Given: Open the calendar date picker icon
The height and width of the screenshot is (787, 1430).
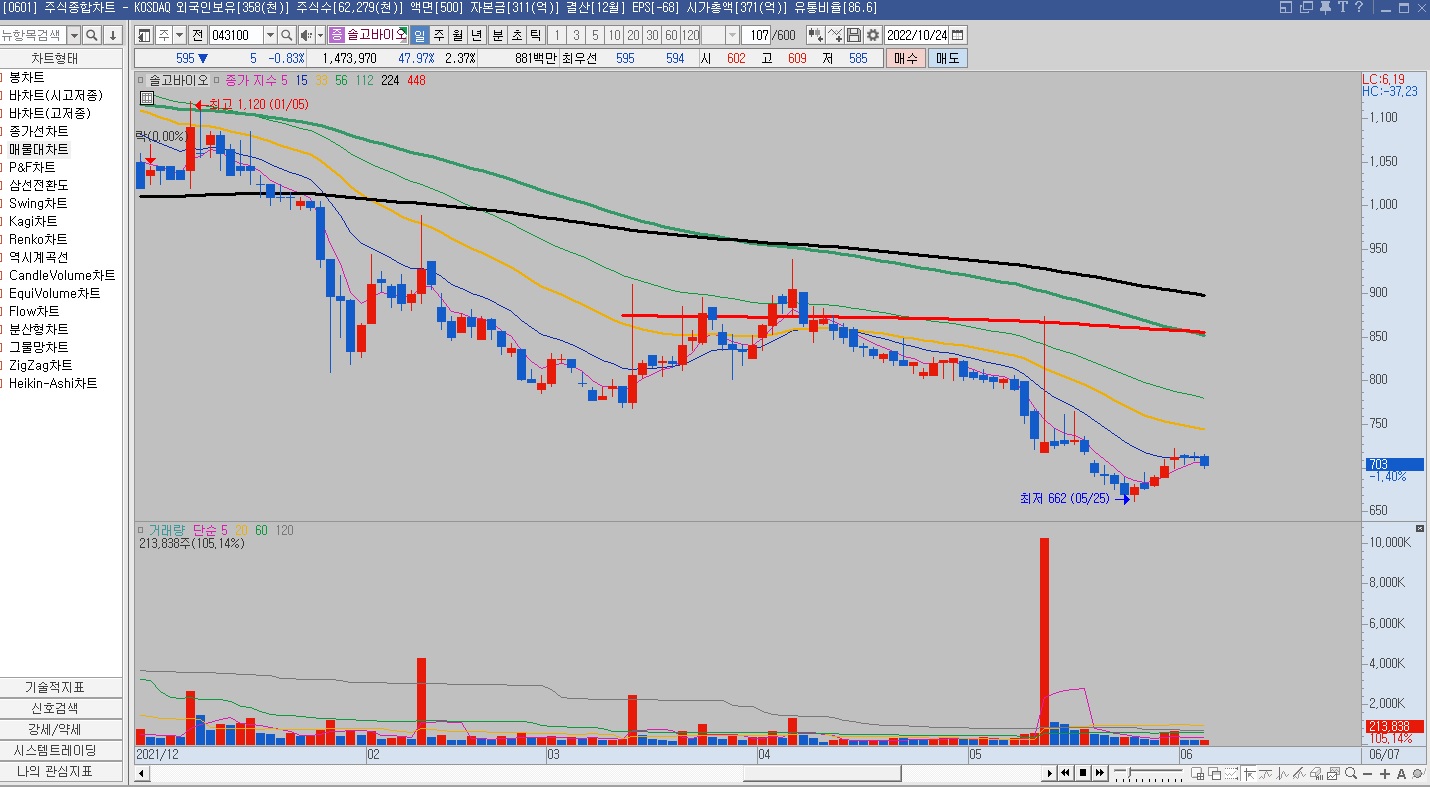Looking at the screenshot, I should click(x=958, y=35).
